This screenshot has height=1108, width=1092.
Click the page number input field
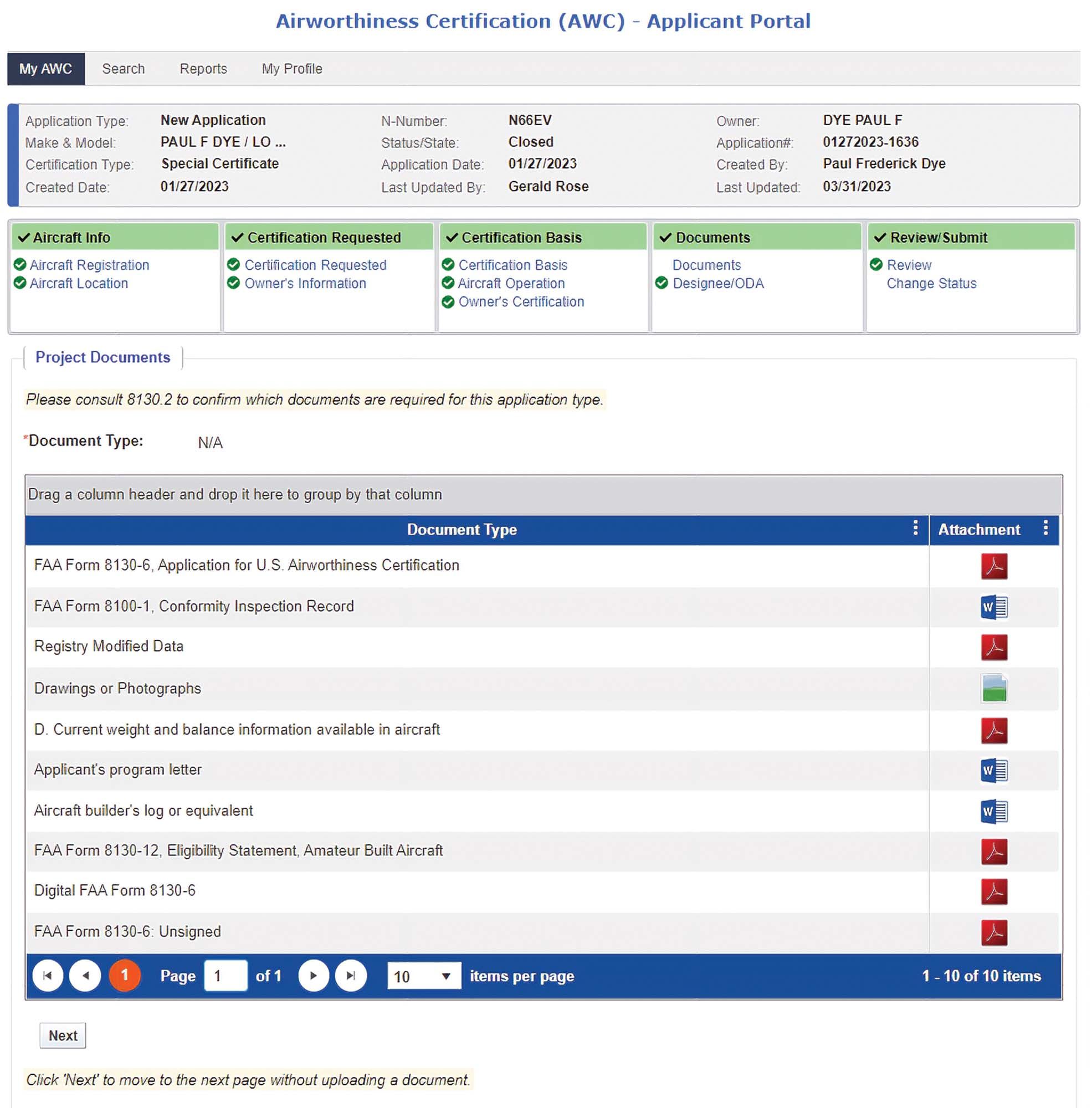pyautogui.click(x=226, y=976)
